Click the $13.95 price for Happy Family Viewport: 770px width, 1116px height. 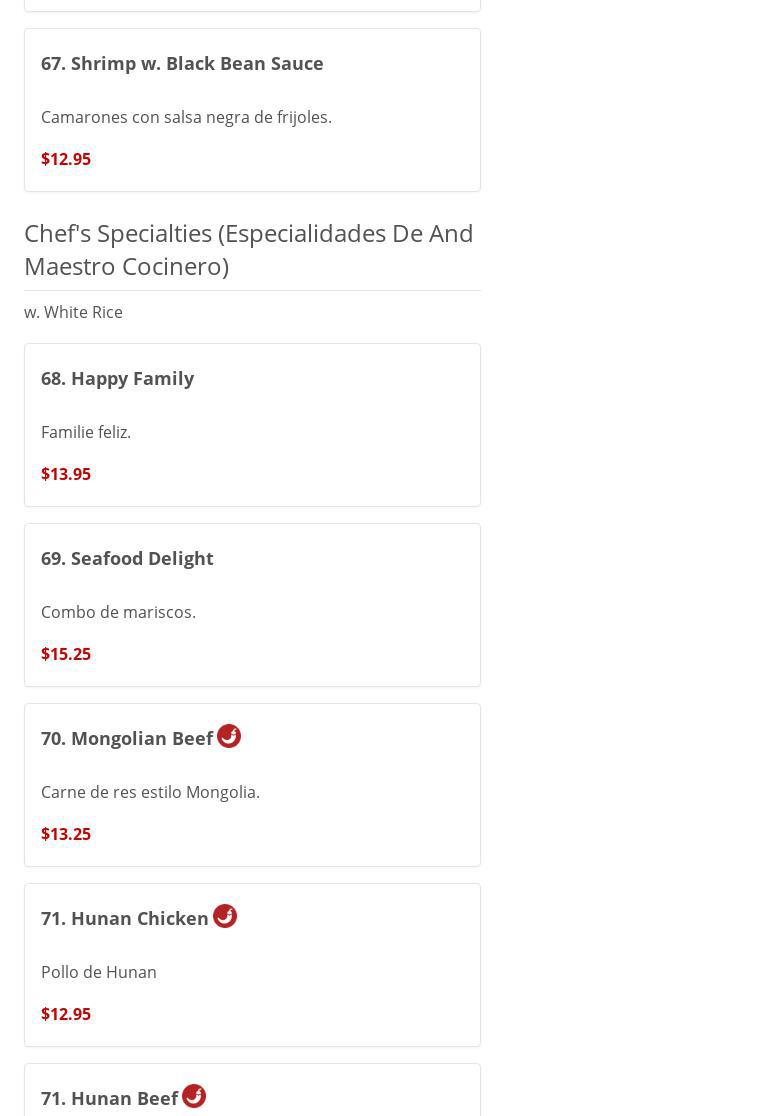(x=66, y=474)
